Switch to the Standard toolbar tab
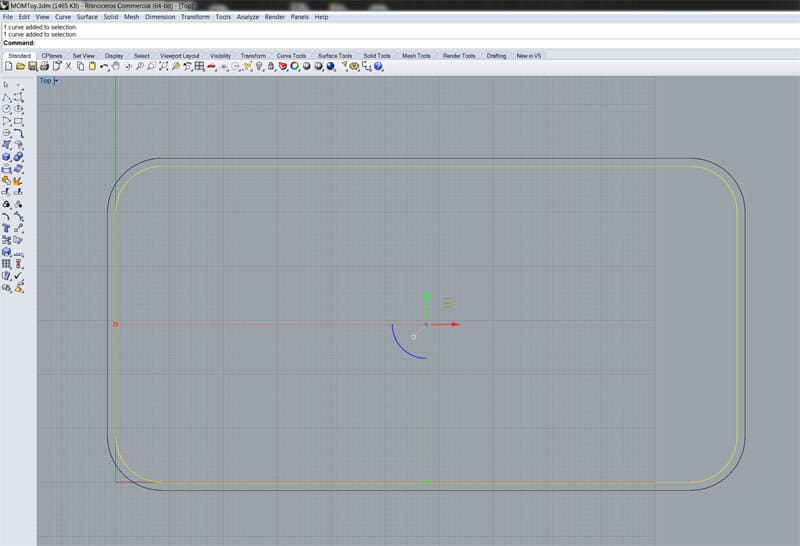This screenshot has height=546, width=800. 19,56
